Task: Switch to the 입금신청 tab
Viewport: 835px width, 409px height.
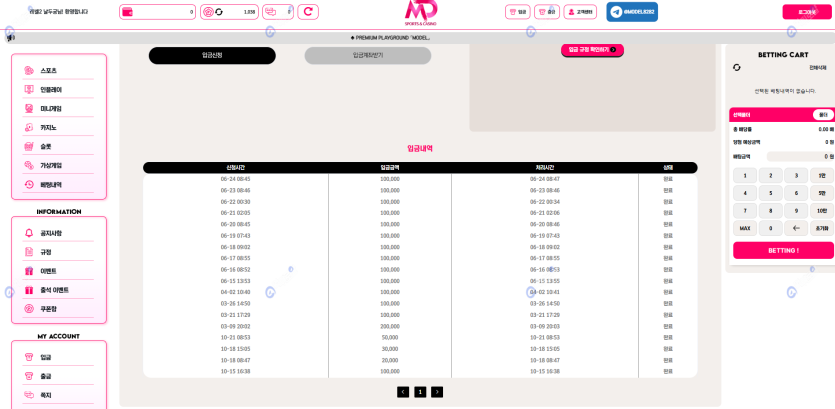Action: pyautogui.click(x=212, y=56)
